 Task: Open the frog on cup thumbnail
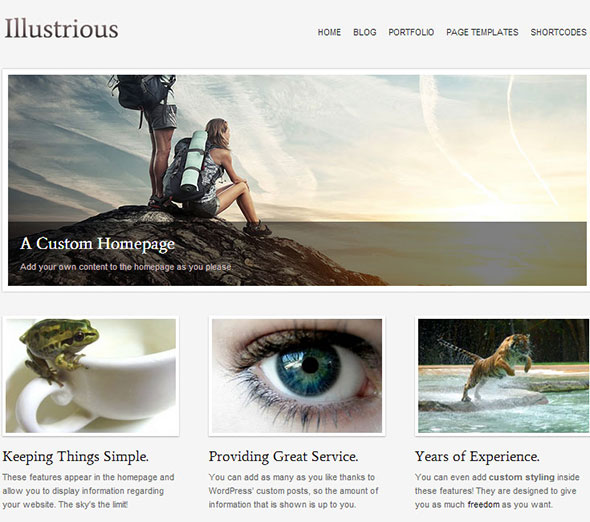coord(91,376)
